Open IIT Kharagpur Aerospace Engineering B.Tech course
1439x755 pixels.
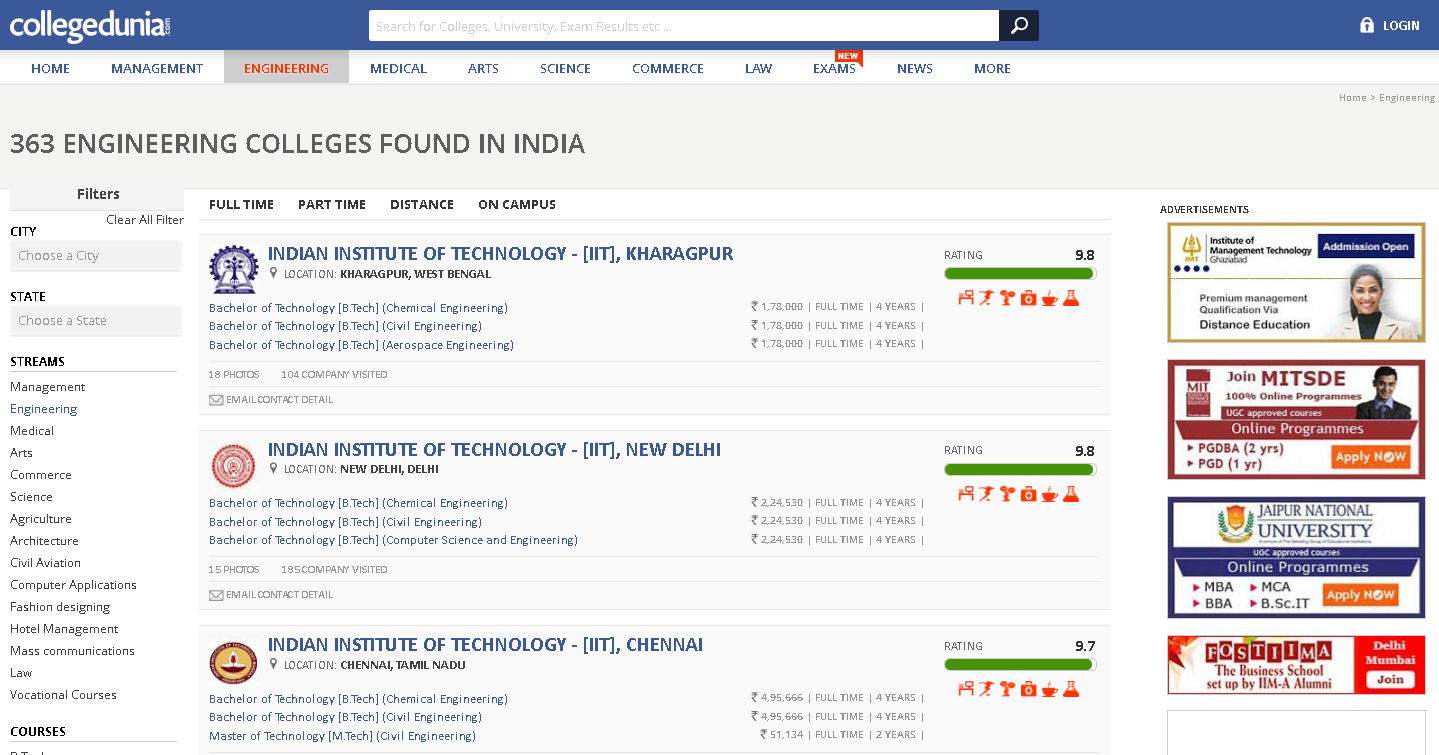point(361,345)
